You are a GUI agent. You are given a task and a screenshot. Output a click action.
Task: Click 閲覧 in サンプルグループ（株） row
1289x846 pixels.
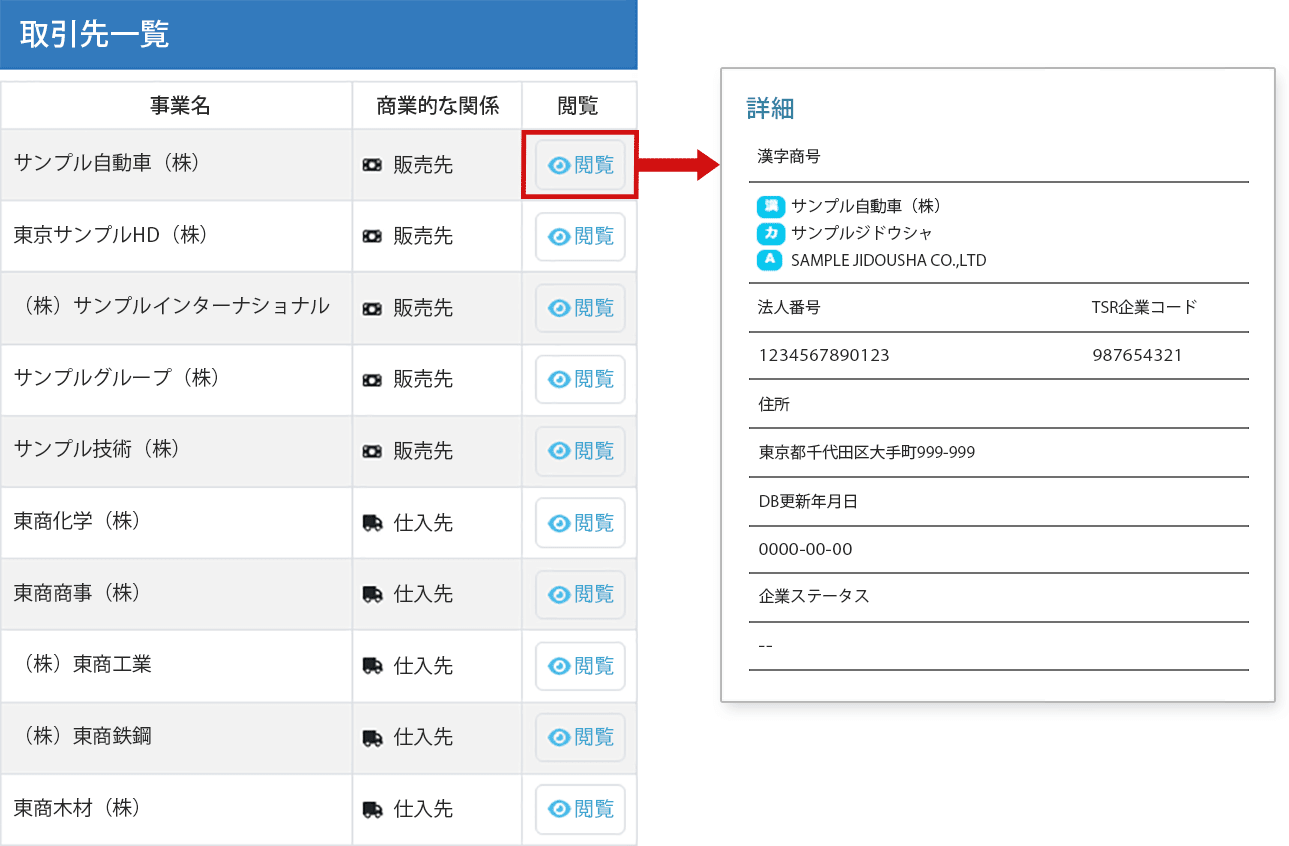point(580,380)
